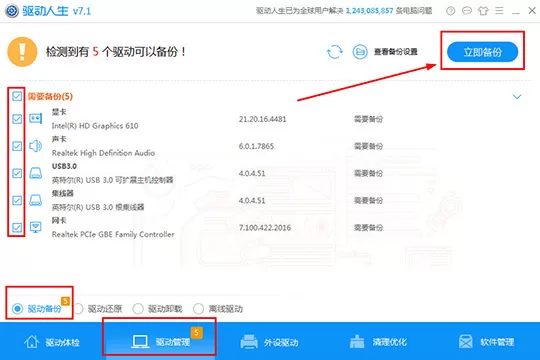
Task: Switch to the 外设驱动 tab
Action: pos(269,342)
